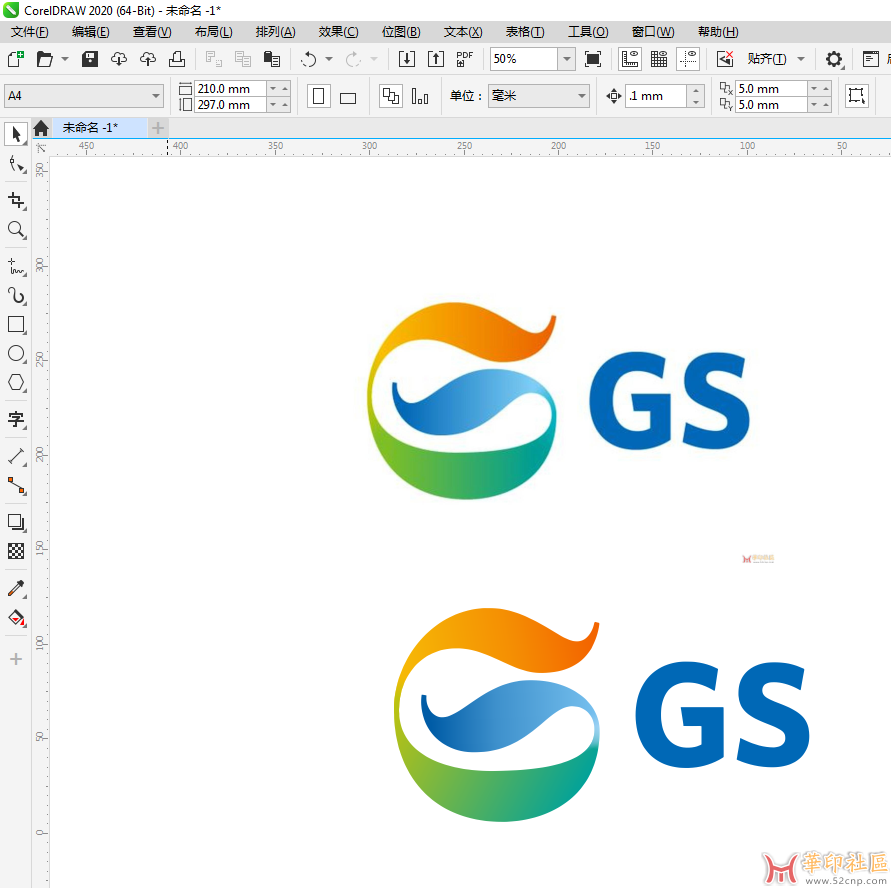891x888 pixels.
Task: Select the Parallel Dimension tool
Action: 16,456
